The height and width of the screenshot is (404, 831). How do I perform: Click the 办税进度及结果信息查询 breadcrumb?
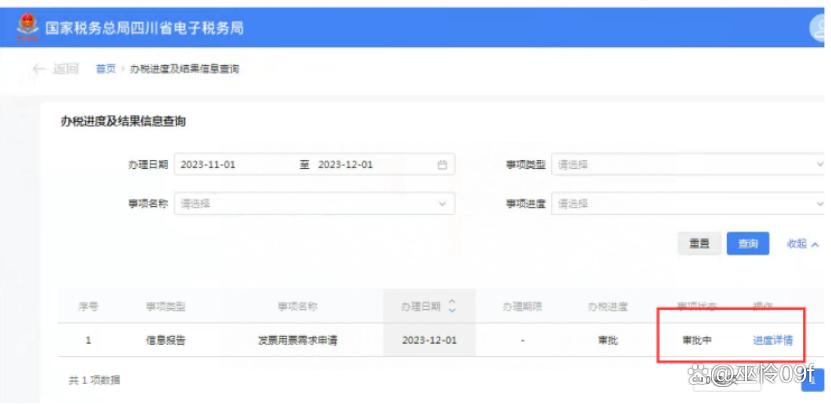pos(184,69)
